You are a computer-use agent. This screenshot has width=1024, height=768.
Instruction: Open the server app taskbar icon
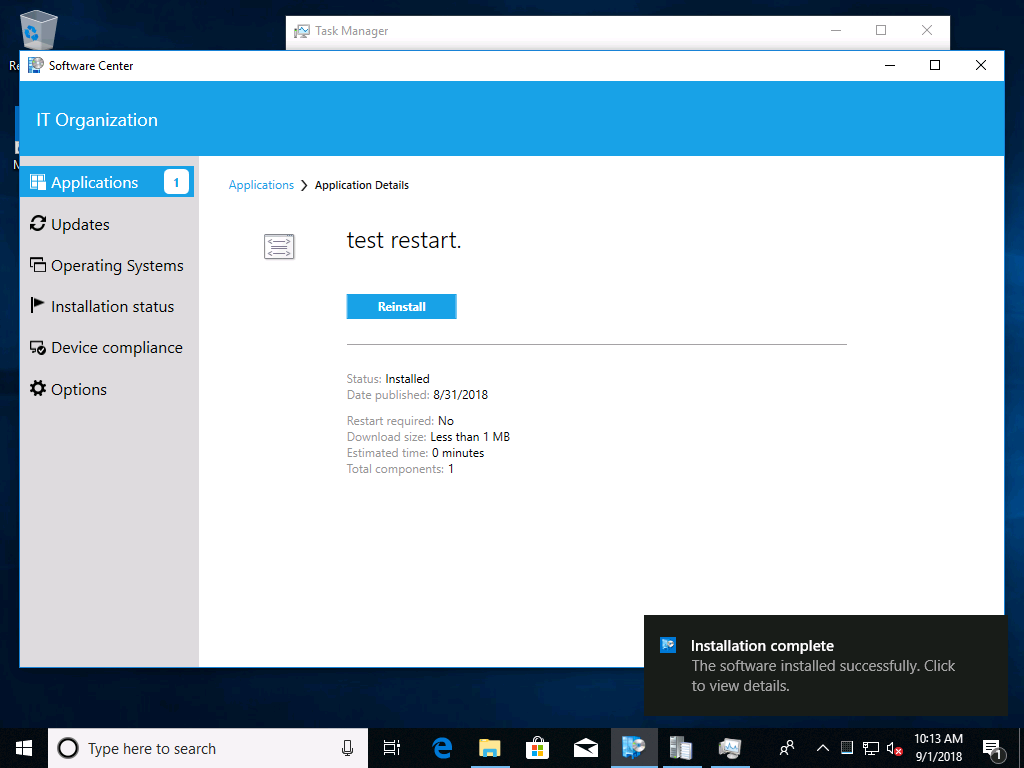point(680,748)
